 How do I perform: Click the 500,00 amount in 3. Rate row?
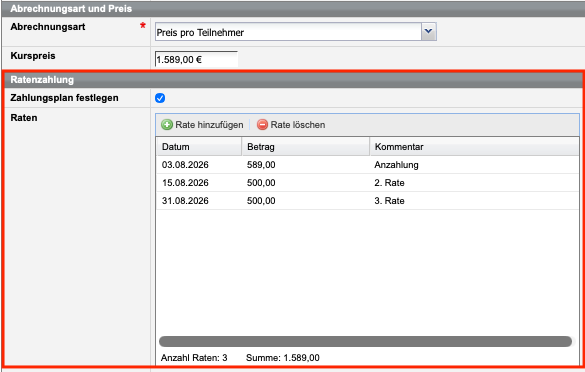261,201
